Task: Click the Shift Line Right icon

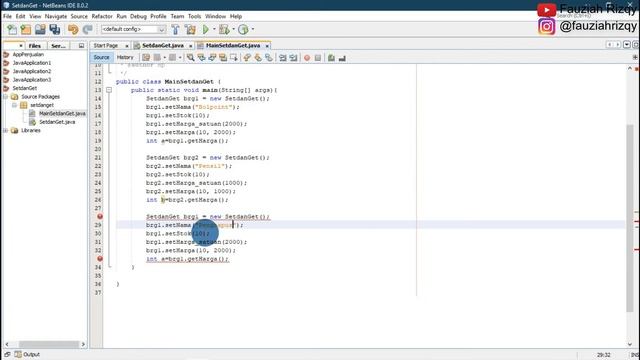Action: click(x=293, y=58)
